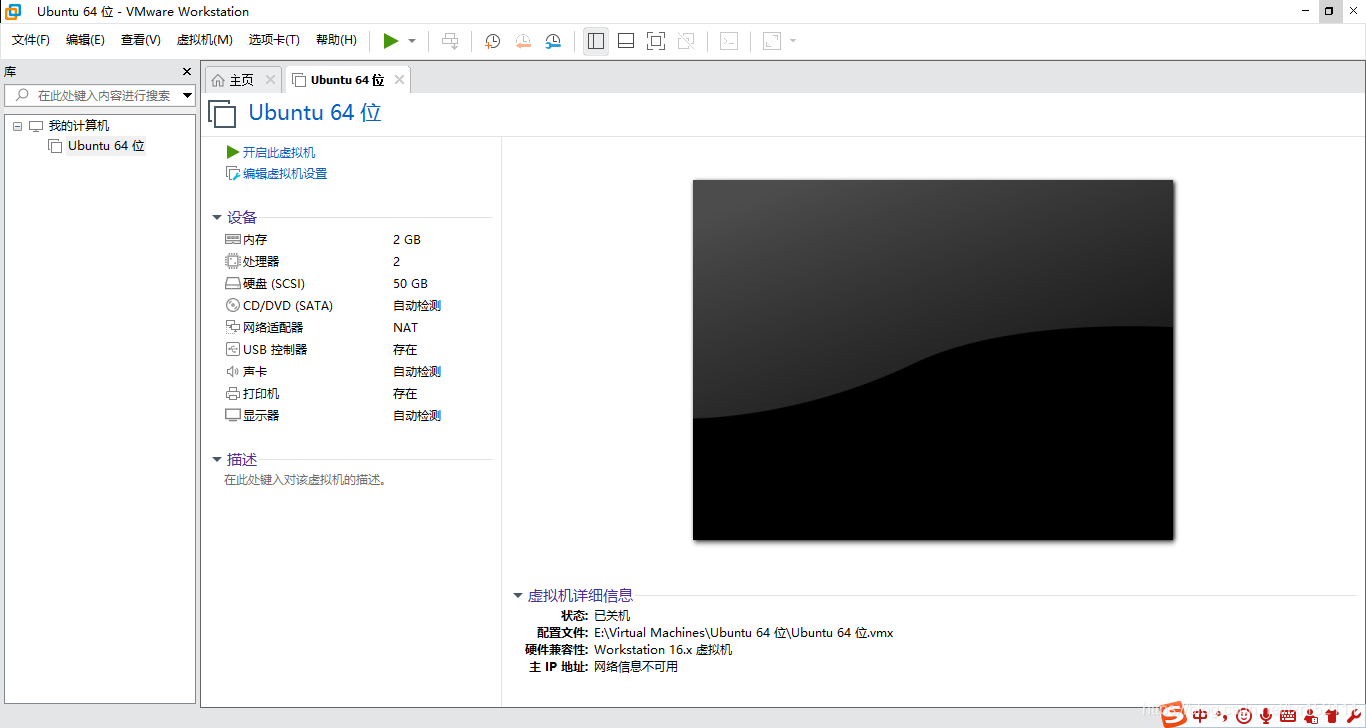Click the take snapshot clock icon
This screenshot has height=728, width=1366.
(x=493, y=41)
